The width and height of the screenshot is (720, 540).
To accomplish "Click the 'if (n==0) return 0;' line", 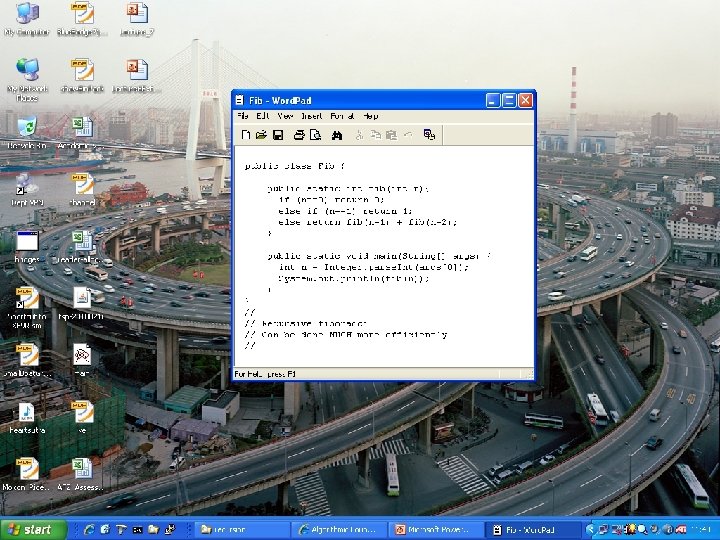I will [x=331, y=200].
